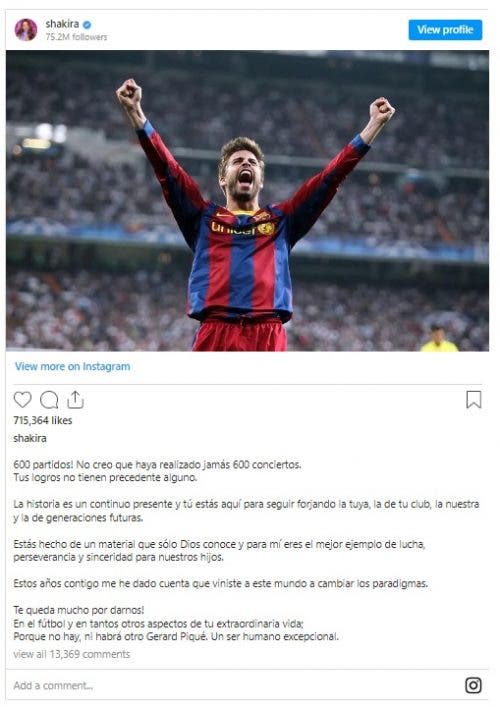Click the caption line mentioning Gerard Piqué

pos(176,637)
